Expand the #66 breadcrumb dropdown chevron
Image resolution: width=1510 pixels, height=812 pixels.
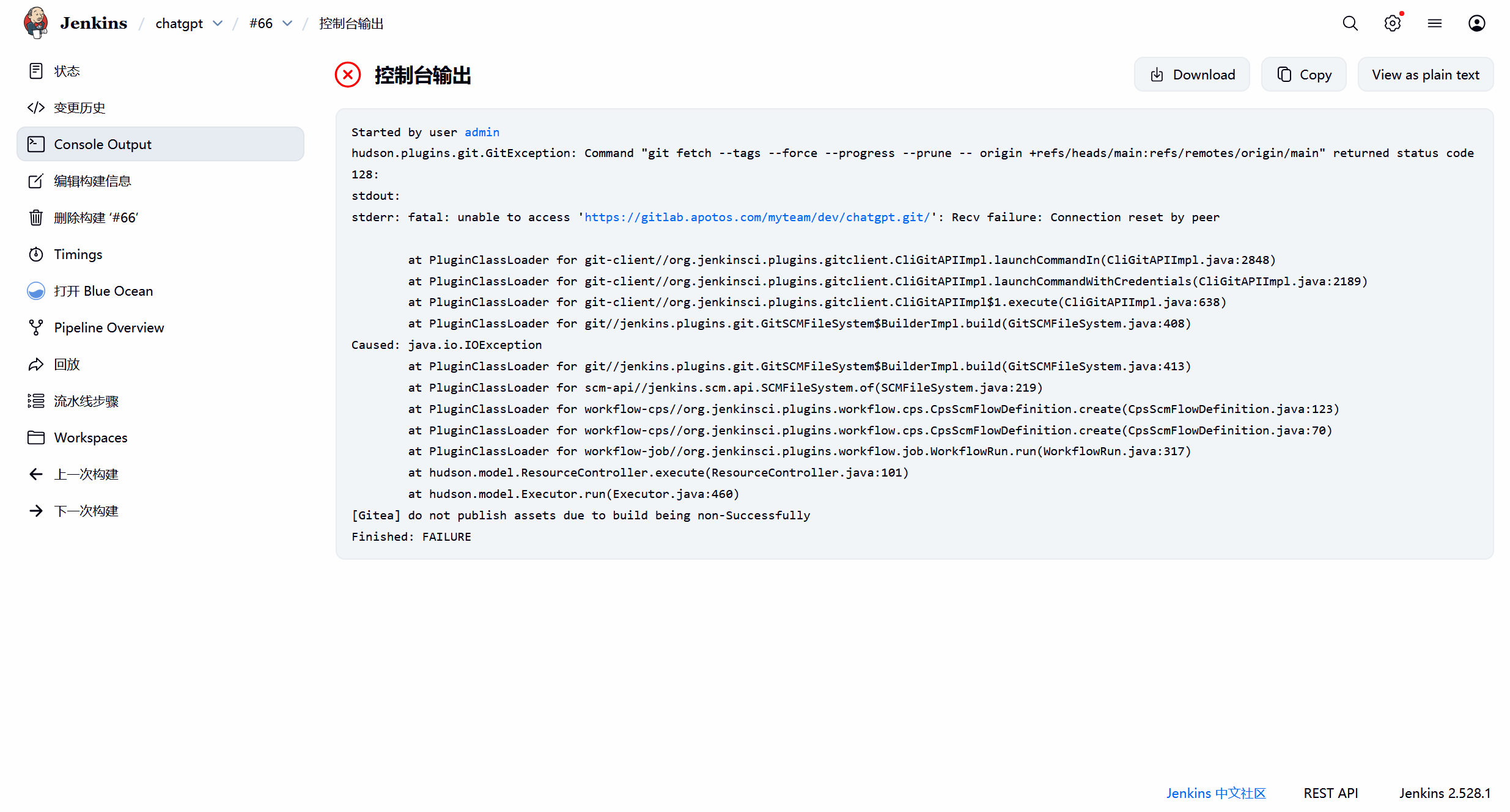coord(287,23)
